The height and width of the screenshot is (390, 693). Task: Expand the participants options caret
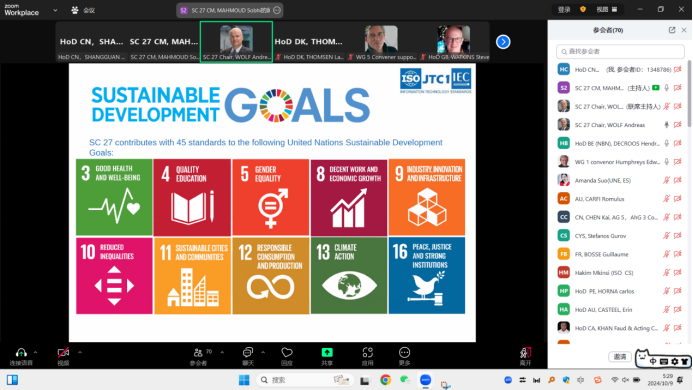(x=222, y=352)
